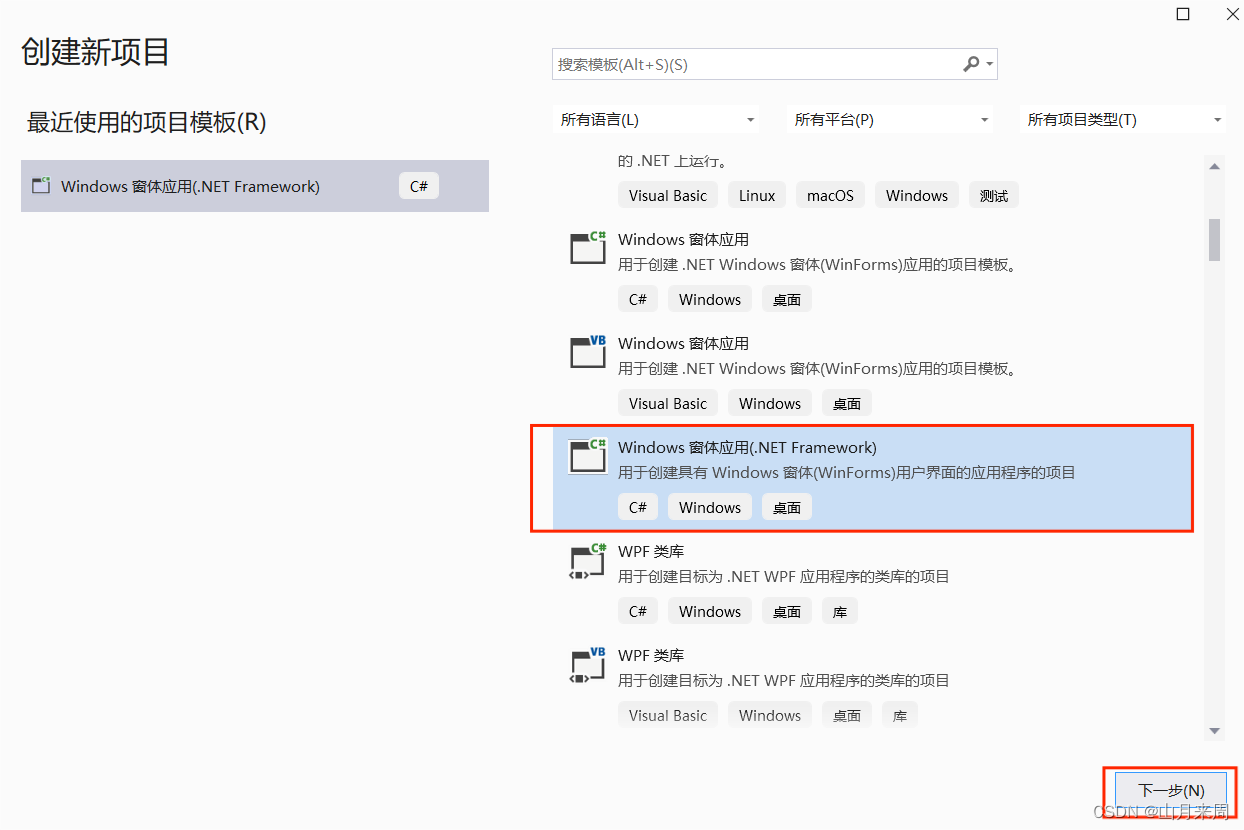Click C# tag under WPF 类库
The image size is (1244, 830).
(x=638, y=612)
